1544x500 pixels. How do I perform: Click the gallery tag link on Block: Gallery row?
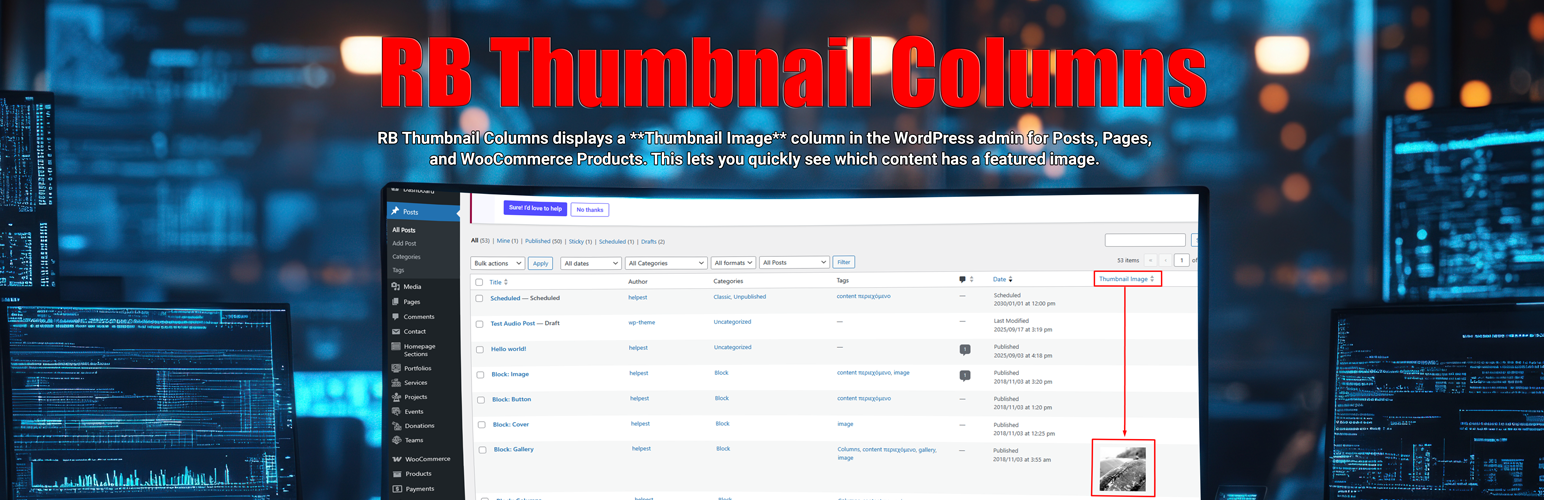pyautogui.click(x=927, y=450)
